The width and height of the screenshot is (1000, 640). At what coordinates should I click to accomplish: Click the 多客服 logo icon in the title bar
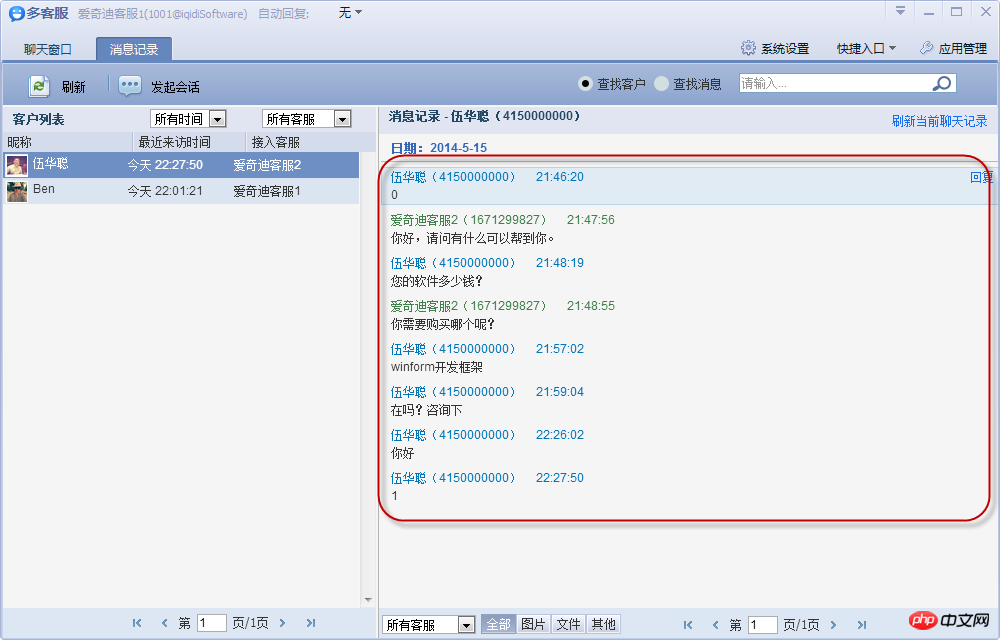click(17, 13)
